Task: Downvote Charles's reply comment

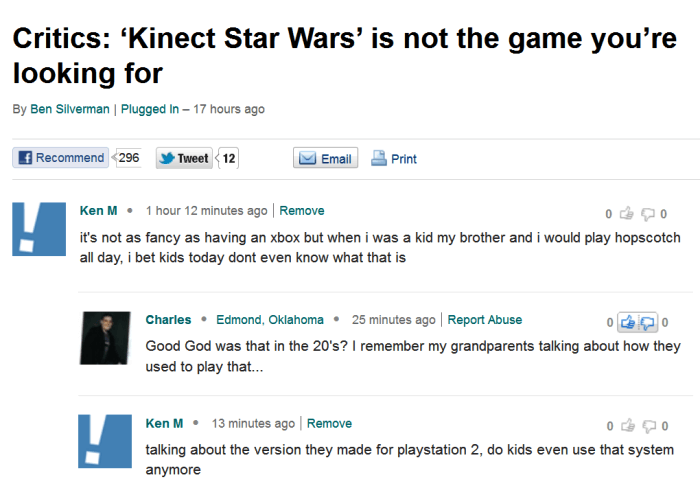Action: click(x=648, y=322)
